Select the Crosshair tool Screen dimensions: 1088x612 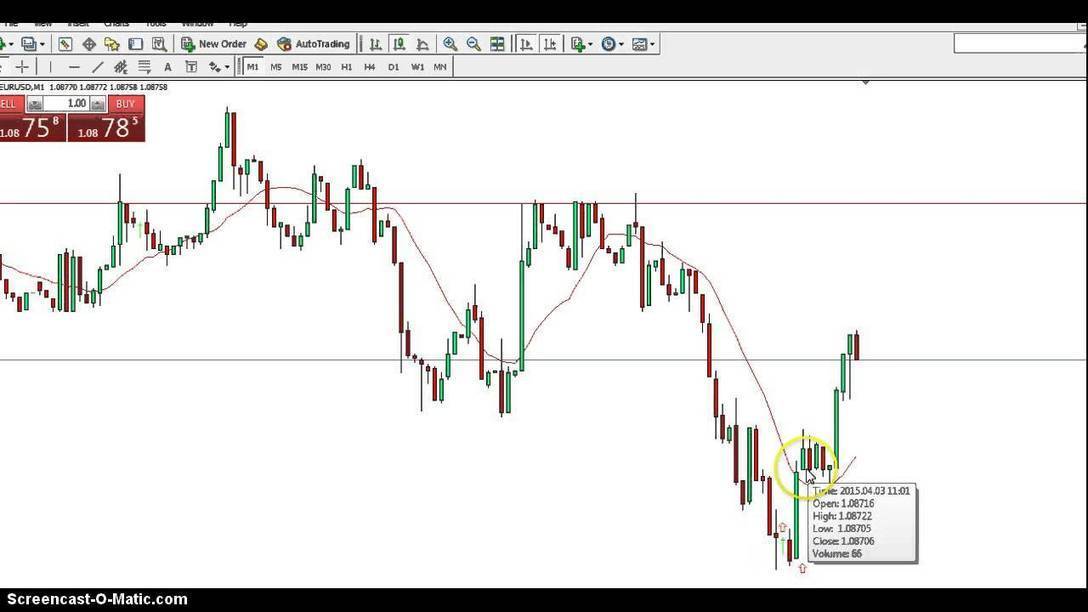(22, 67)
